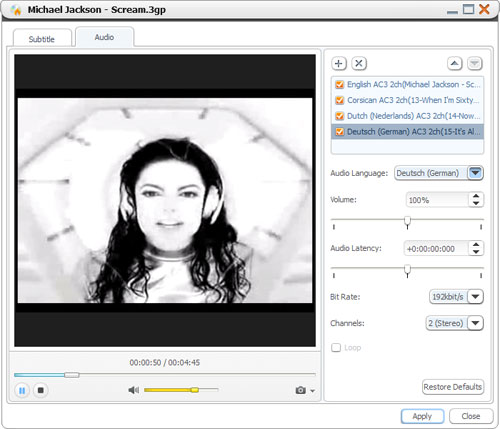Click the Close button

tap(471, 416)
